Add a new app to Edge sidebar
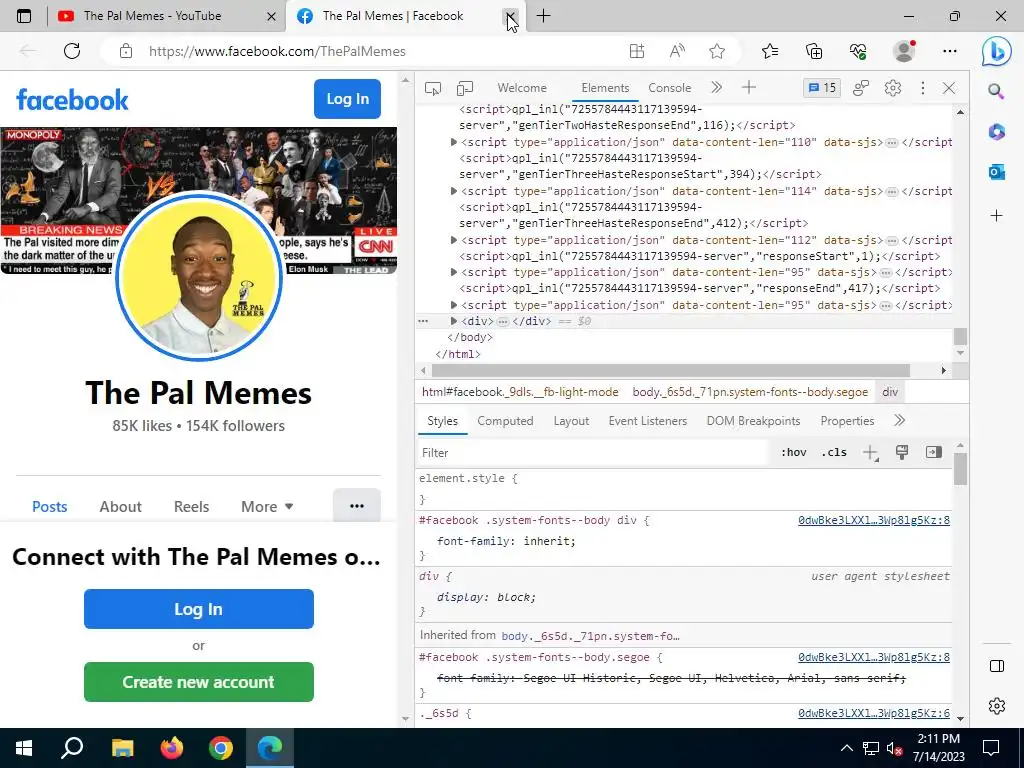The height and width of the screenshot is (768, 1024). [x=997, y=216]
